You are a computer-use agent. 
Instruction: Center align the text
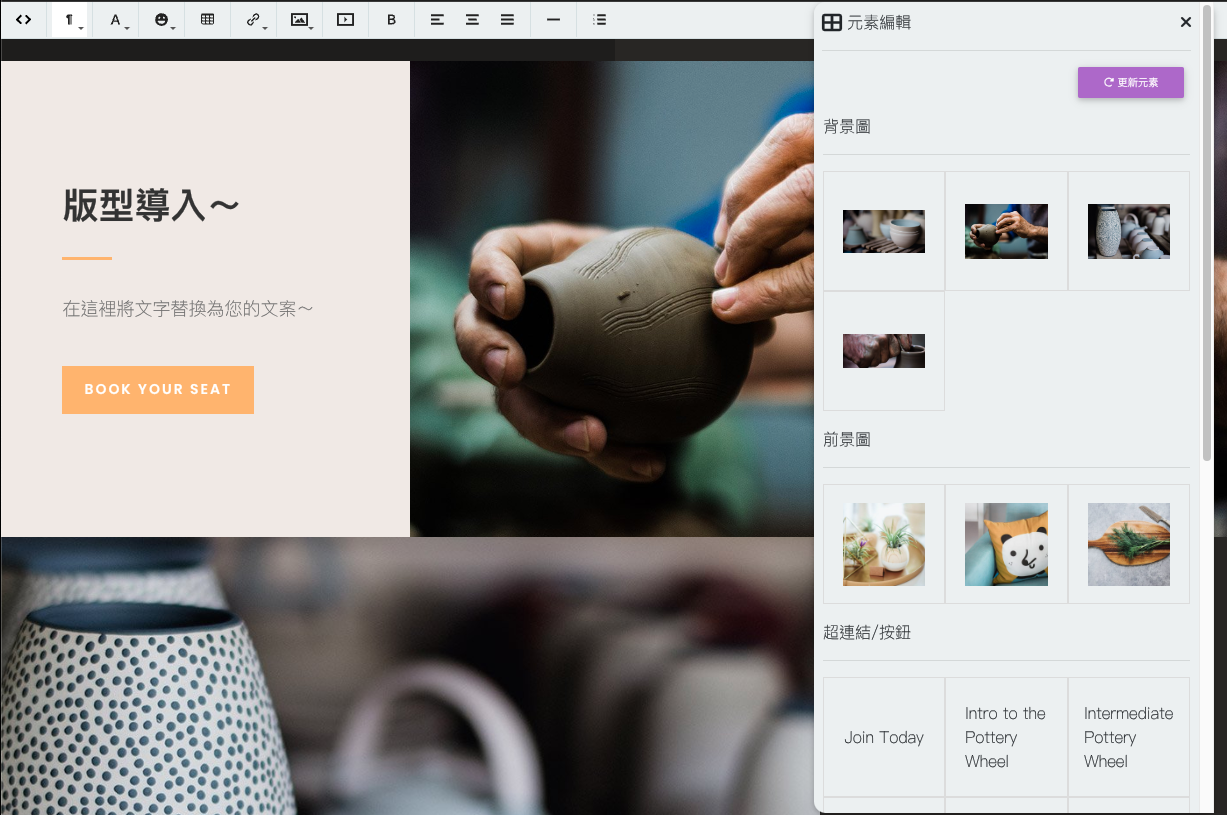[x=472, y=20]
